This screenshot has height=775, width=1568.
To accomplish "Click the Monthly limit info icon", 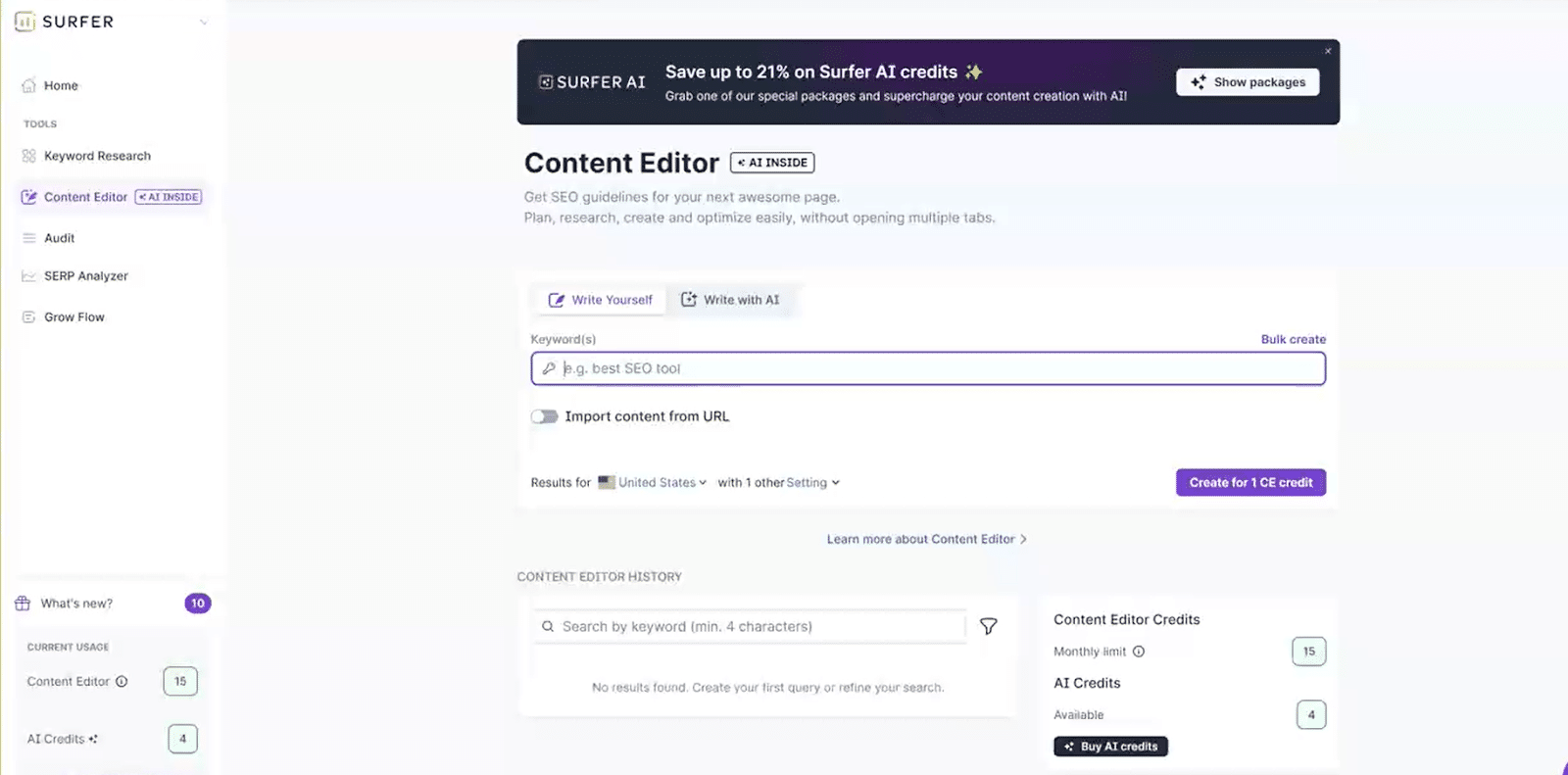I will (1139, 652).
